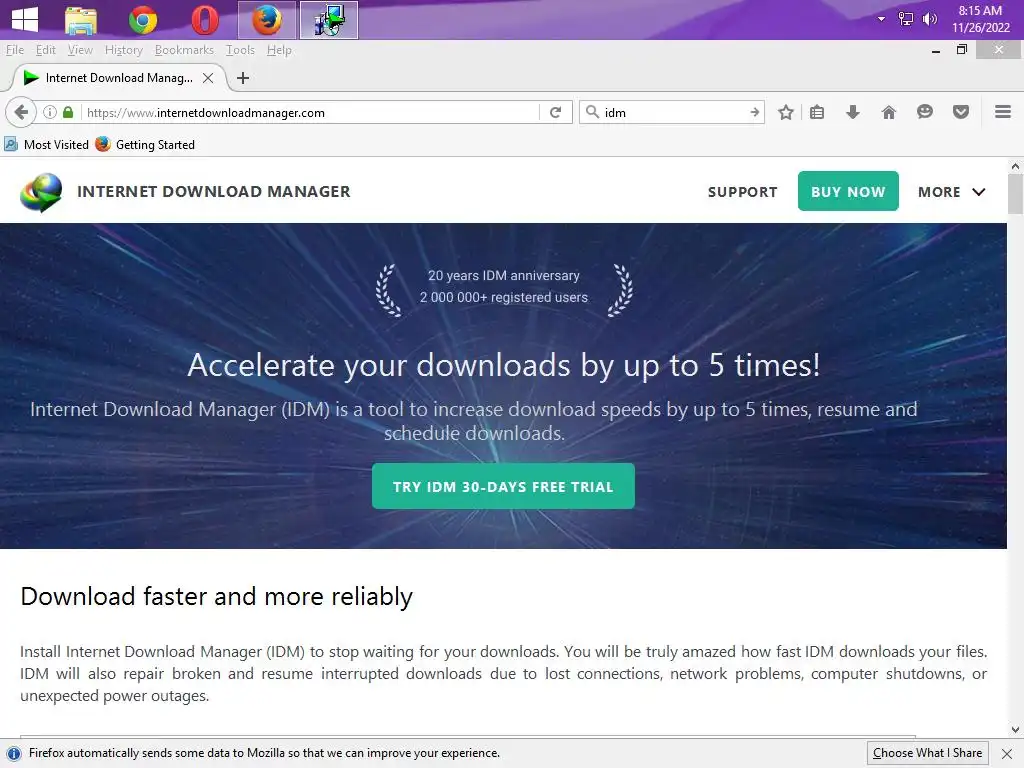Launch File Explorer from the taskbar
This screenshot has width=1024, height=768.
coord(81,20)
